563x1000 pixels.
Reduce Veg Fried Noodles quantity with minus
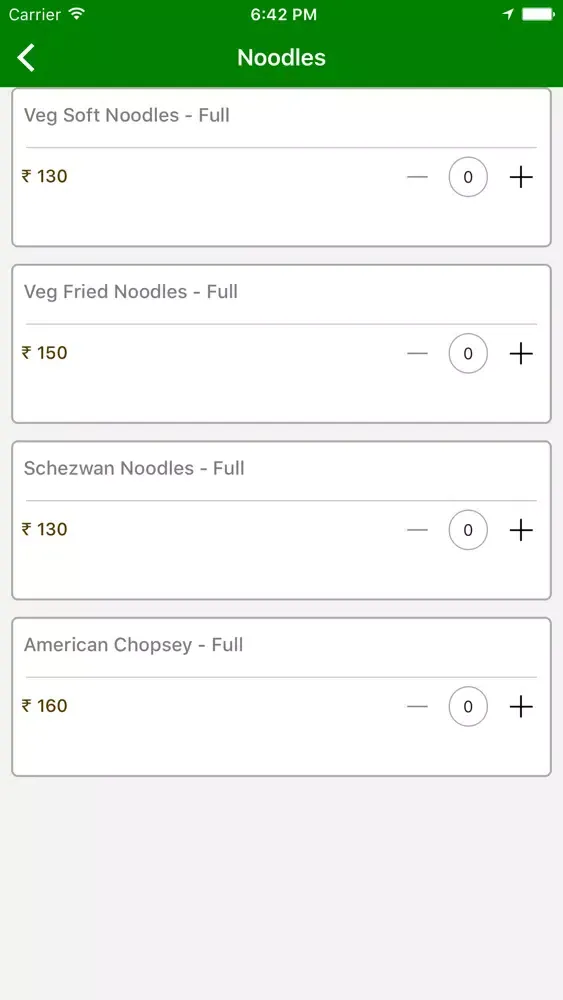[417, 353]
